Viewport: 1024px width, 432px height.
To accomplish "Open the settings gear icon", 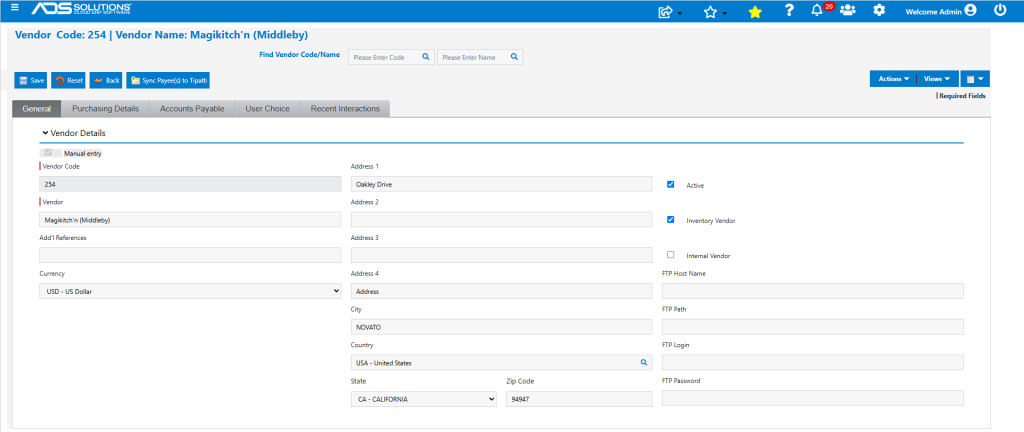I will (x=880, y=10).
